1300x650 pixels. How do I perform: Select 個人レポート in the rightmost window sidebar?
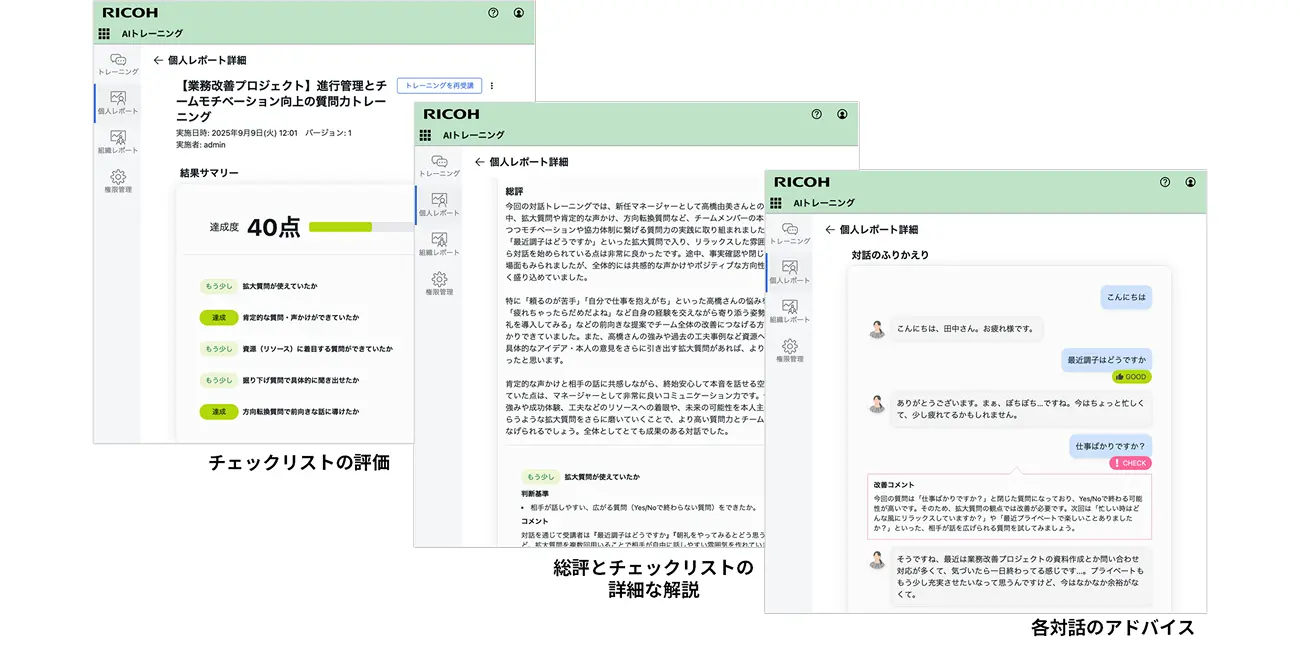pyautogui.click(x=789, y=272)
